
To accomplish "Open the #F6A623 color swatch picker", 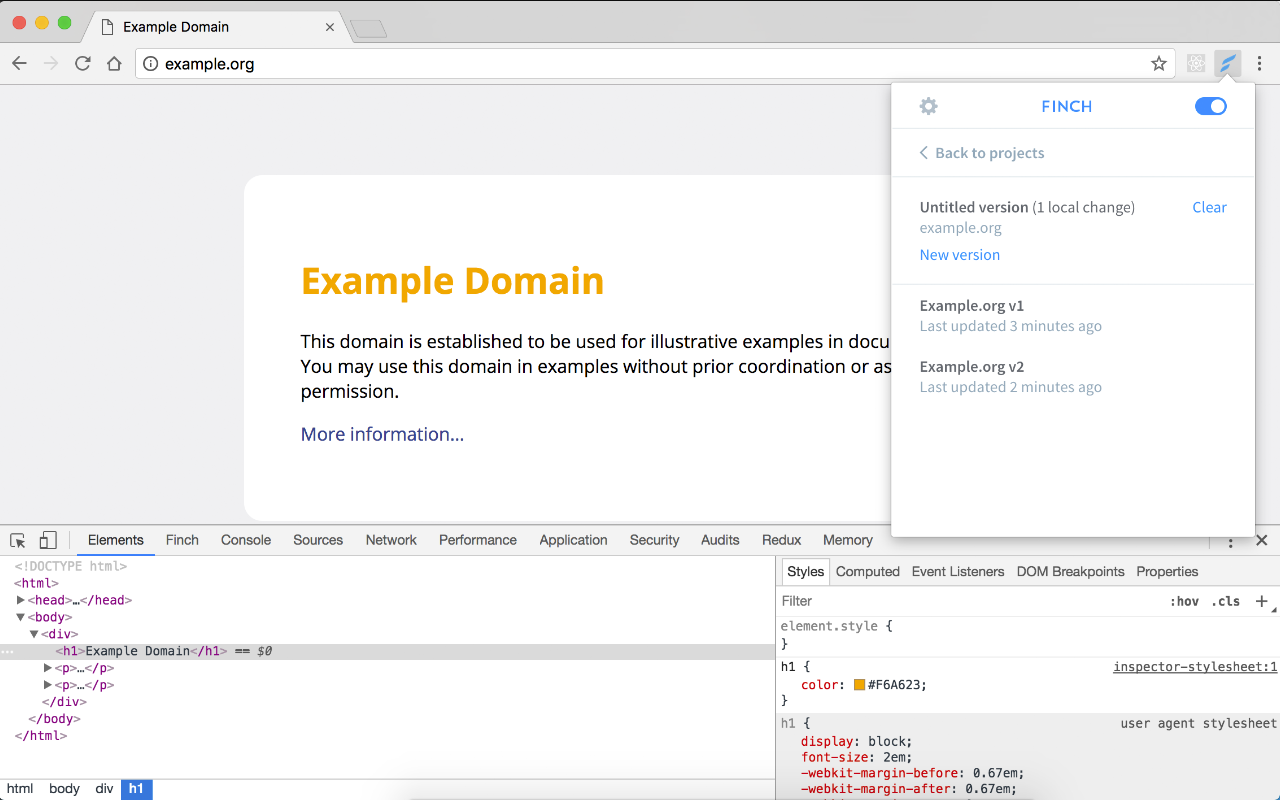I will [859, 685].
